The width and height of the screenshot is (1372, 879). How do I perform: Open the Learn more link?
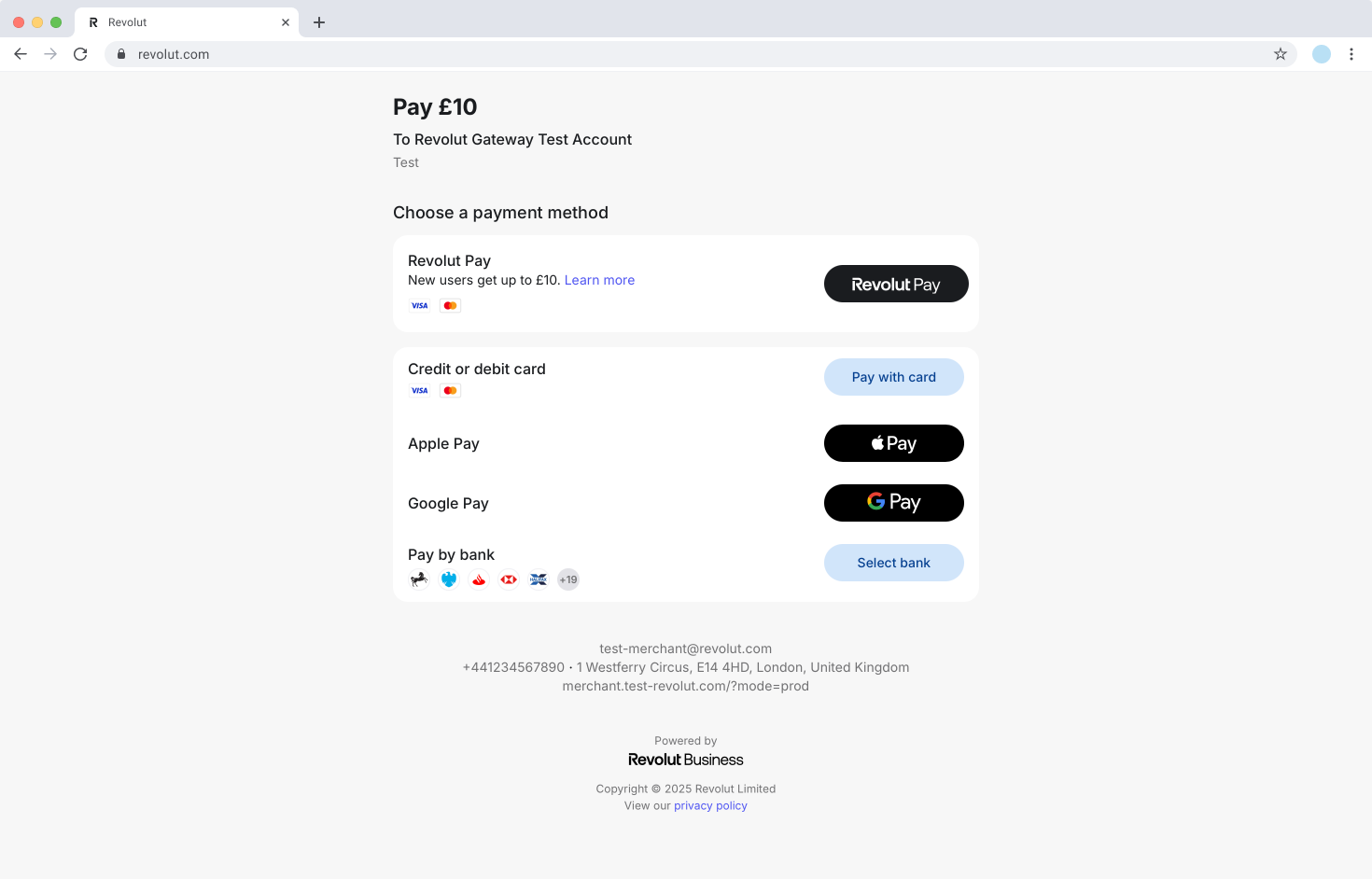pos(599,280)
